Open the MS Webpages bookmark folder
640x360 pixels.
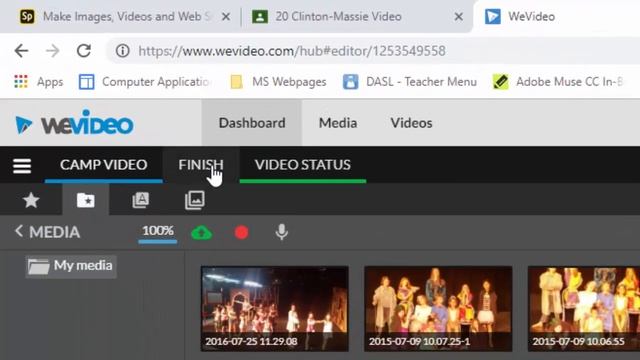278,82
